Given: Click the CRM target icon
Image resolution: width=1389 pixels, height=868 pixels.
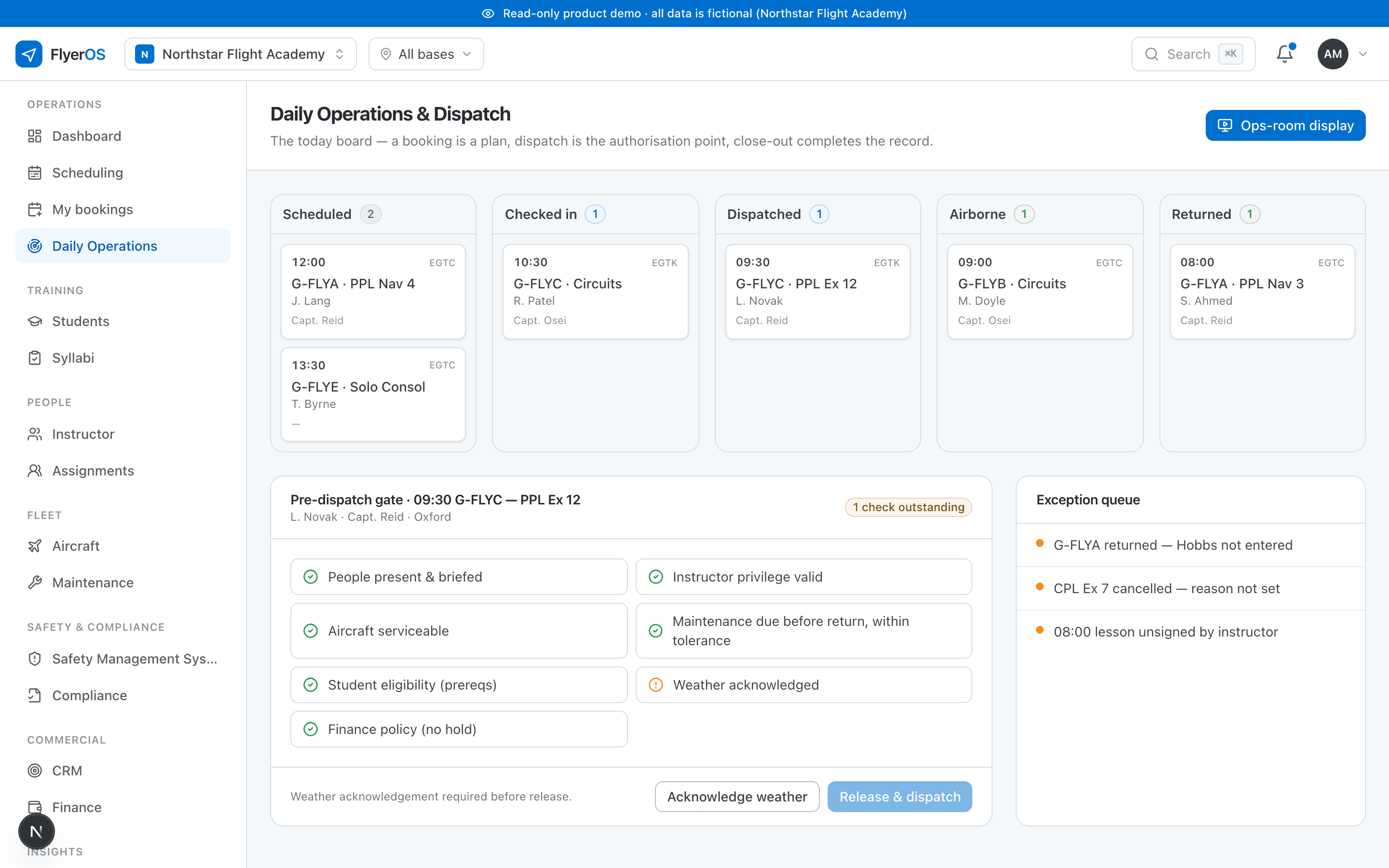Looking at the screenshot, I should [35, 771].
